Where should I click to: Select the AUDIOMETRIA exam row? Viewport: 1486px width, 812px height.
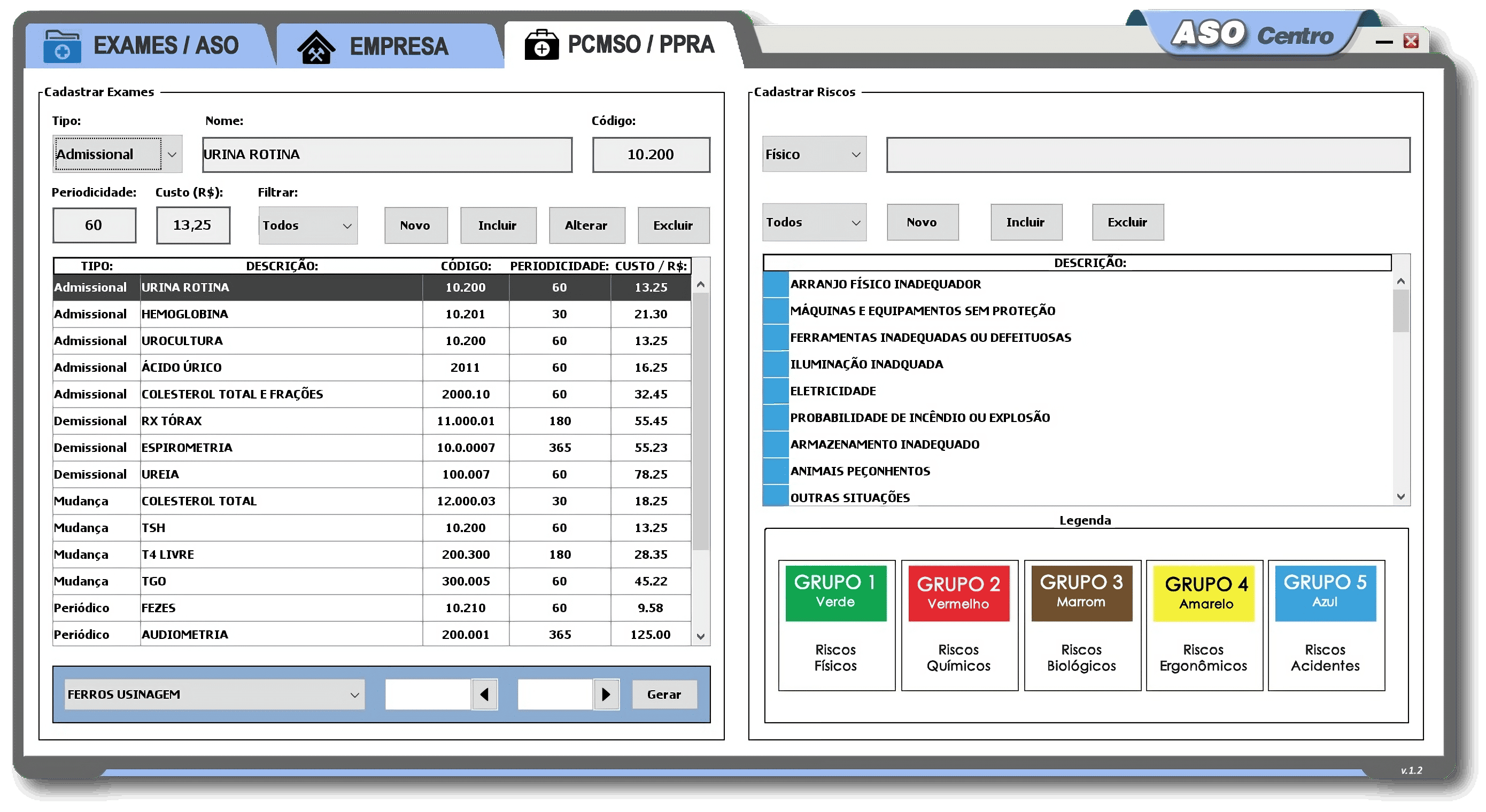pos(372,635)
